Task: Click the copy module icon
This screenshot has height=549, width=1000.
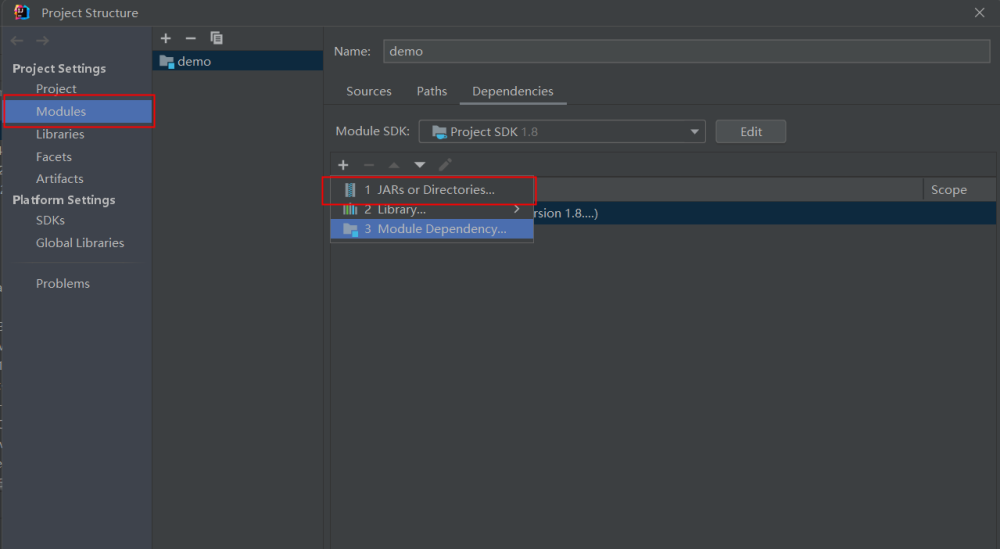Action: [217, 38]
